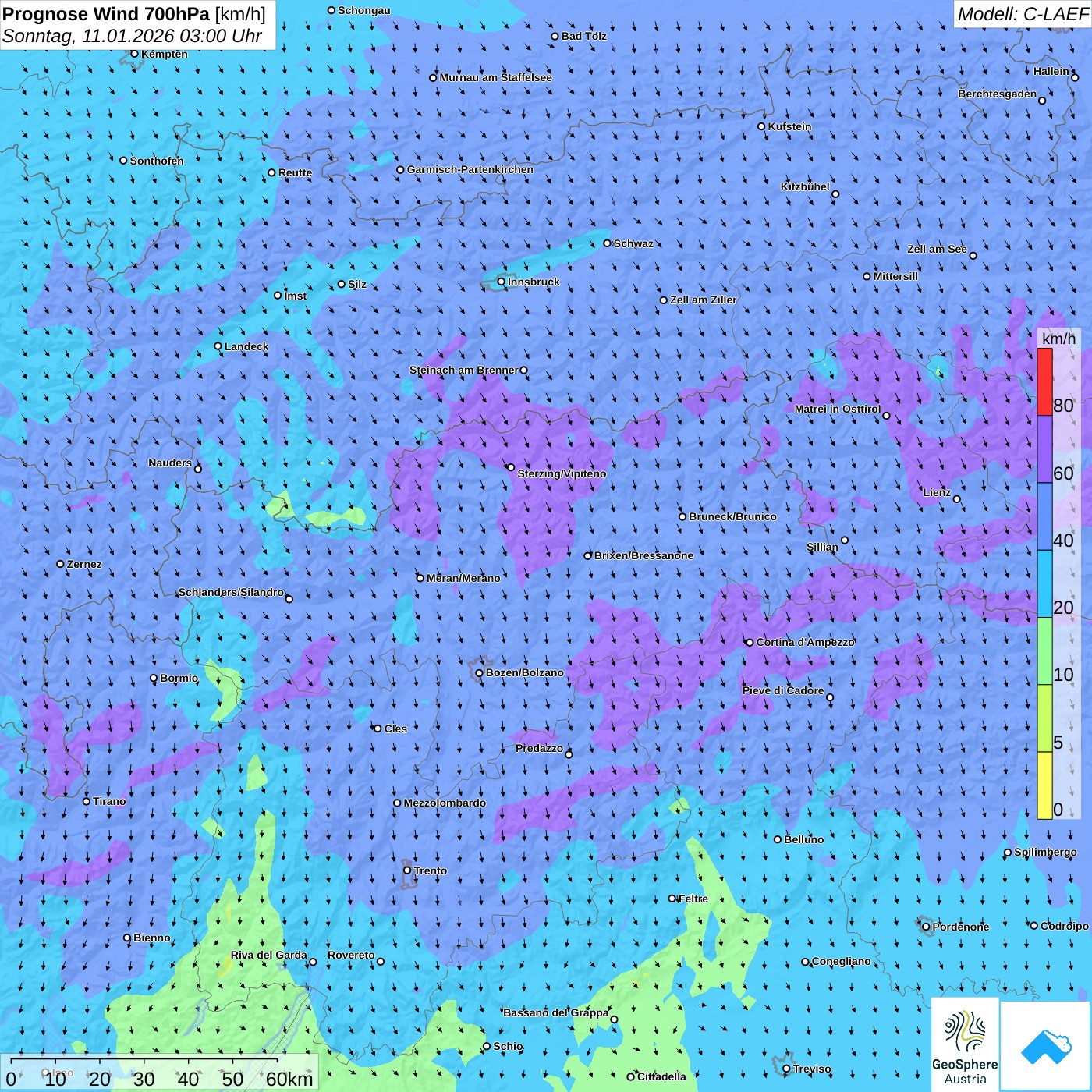Click the Kempten city label

pyautogui.click(x=165, y=54)
